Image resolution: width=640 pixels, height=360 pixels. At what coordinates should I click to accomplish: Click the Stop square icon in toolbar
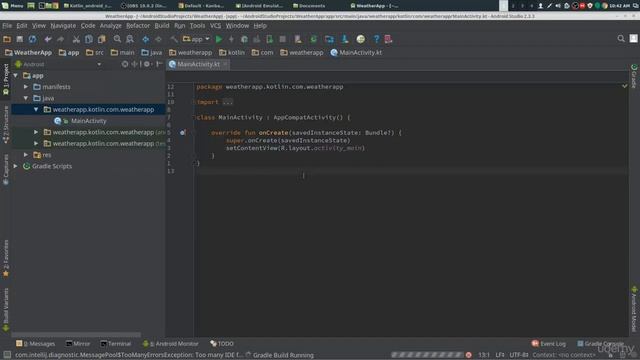click(282, 39)
